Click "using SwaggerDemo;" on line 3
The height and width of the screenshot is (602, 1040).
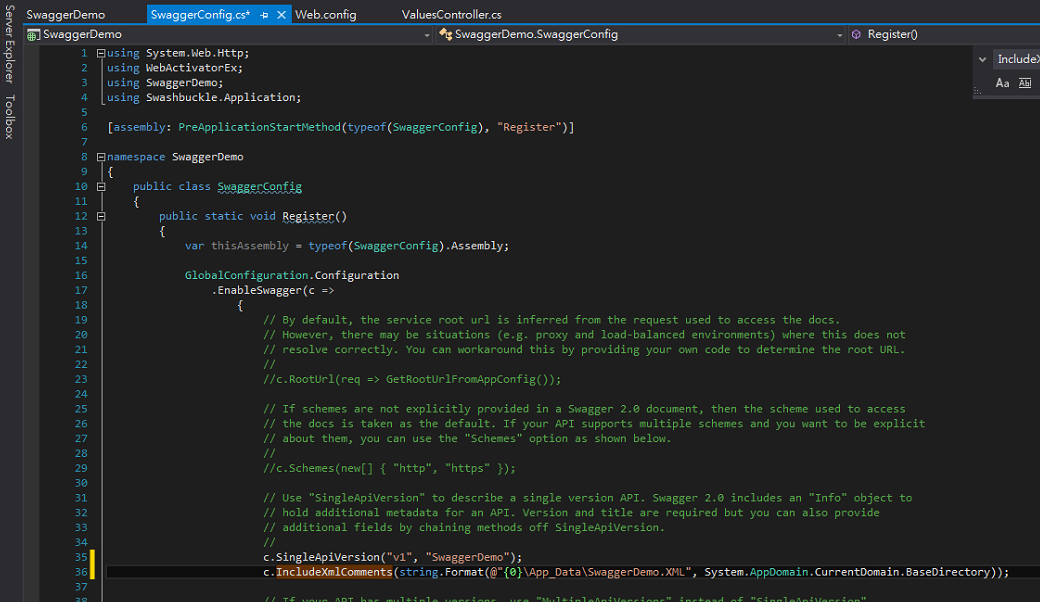(x=165, y=83)
